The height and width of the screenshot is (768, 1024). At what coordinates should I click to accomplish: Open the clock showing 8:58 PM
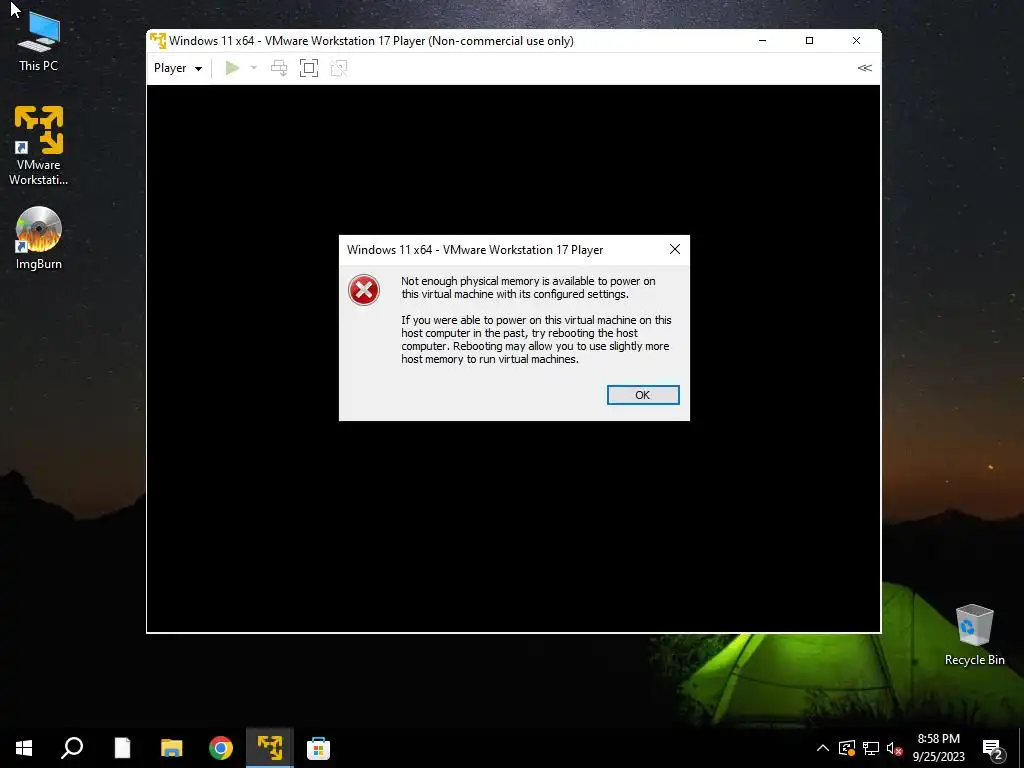coord(938,748)
